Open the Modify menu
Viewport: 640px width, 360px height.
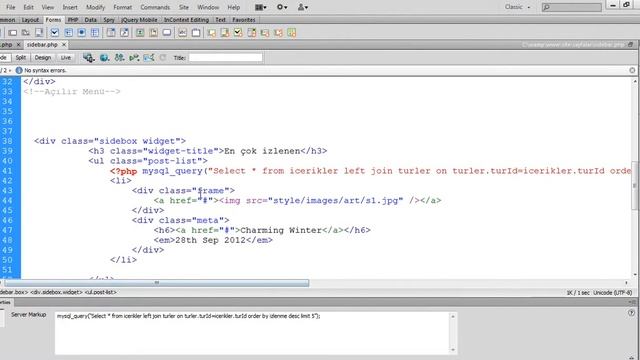click(x=96, y=7)
